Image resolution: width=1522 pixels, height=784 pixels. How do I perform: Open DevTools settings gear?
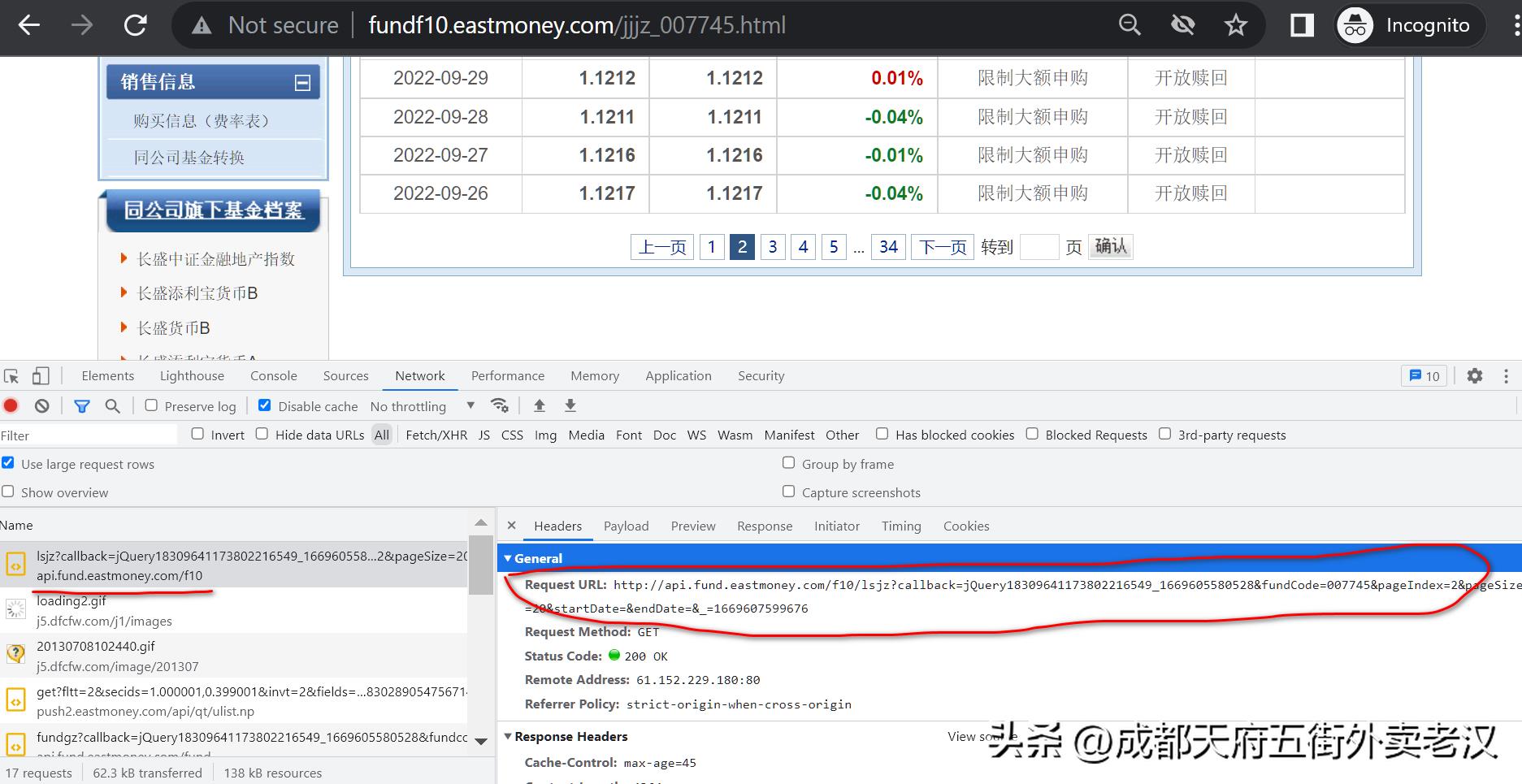(x=1475, y=376)
